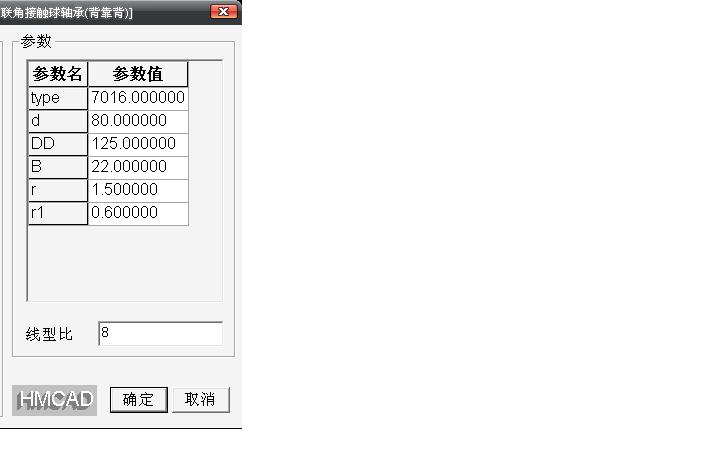720x450 pixels.
Task: Click the d parameter name cell
Action: click(58, 121)
